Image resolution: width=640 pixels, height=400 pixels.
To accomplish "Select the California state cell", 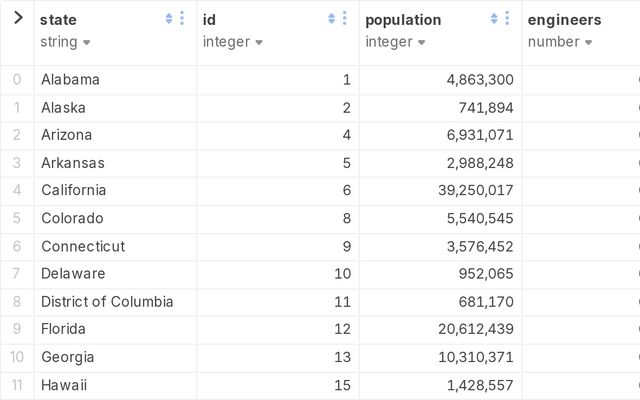I will coord(74,190).
